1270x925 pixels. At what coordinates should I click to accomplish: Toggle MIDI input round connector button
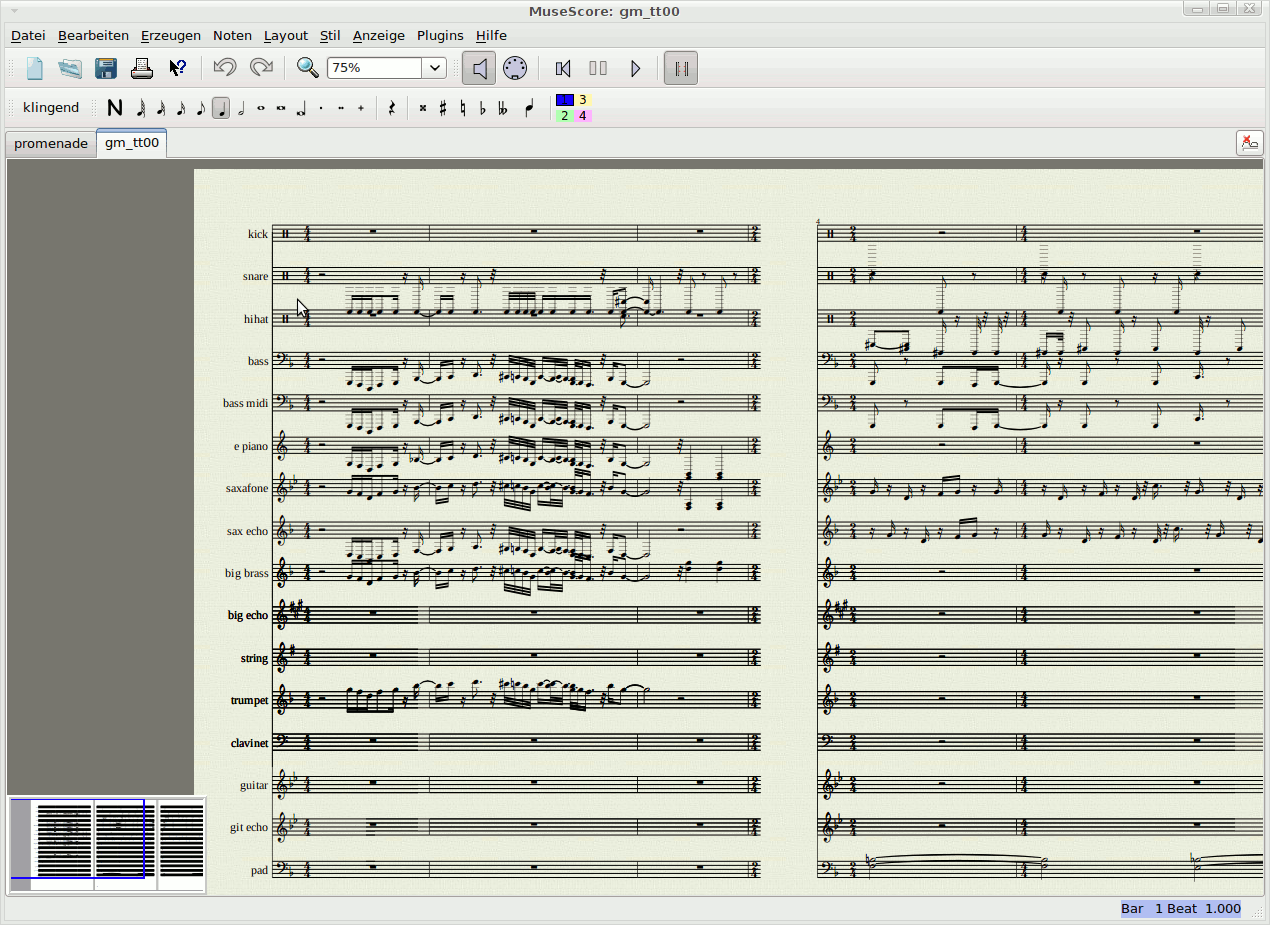(515, 68)
